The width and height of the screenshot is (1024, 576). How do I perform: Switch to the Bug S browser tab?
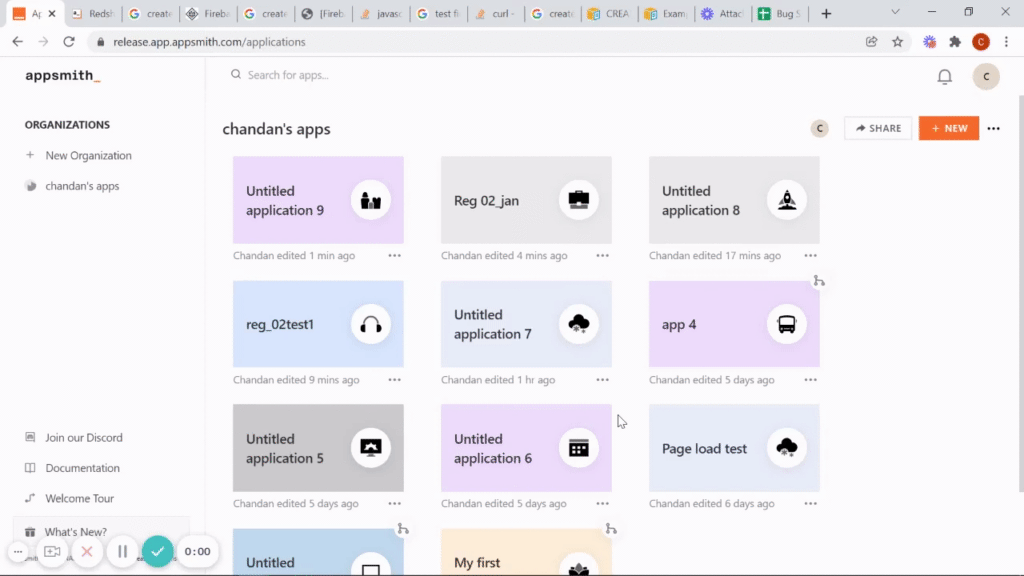[x=779, y=13]
